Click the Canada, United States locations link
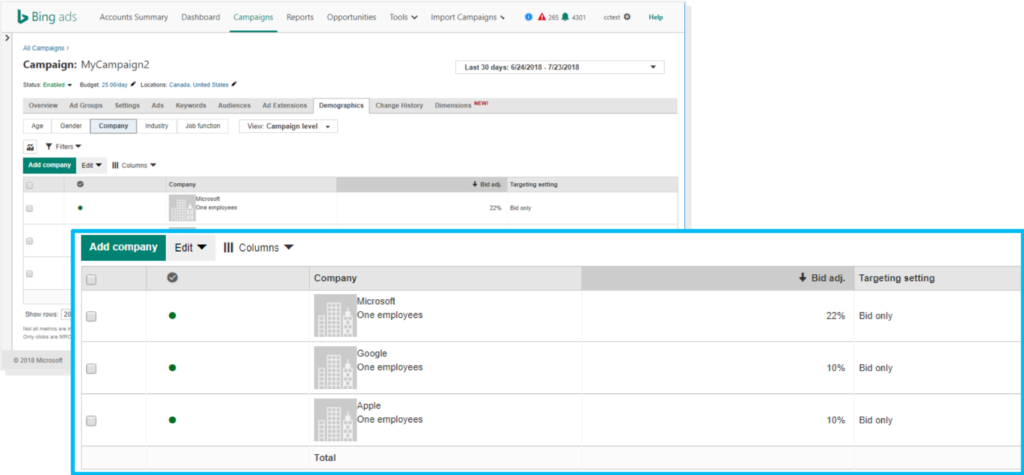Viewport: 1024px width, 475px height. (199, 85)
